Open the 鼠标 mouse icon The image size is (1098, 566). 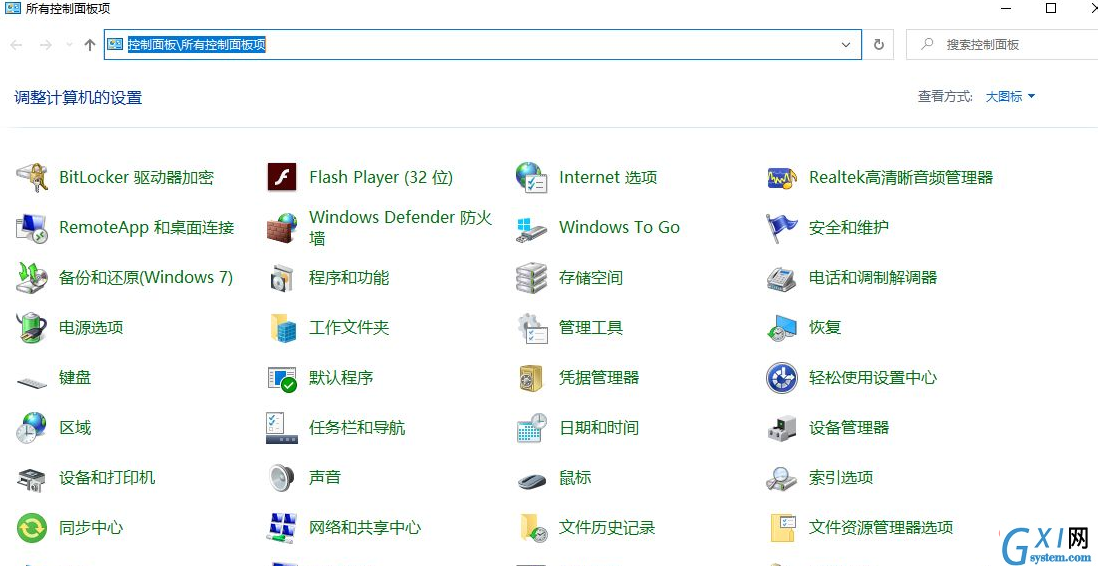click(531, 481)
